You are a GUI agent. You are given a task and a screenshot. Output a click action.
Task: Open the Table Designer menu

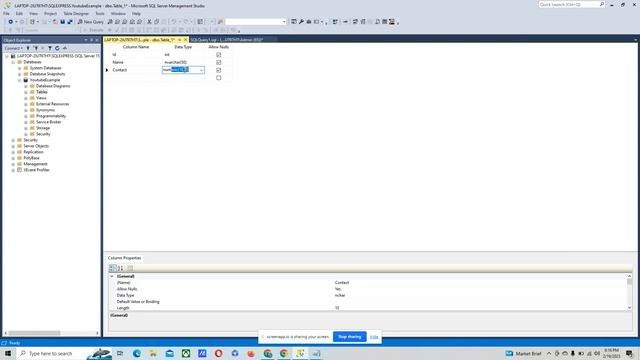coord(76,13)
